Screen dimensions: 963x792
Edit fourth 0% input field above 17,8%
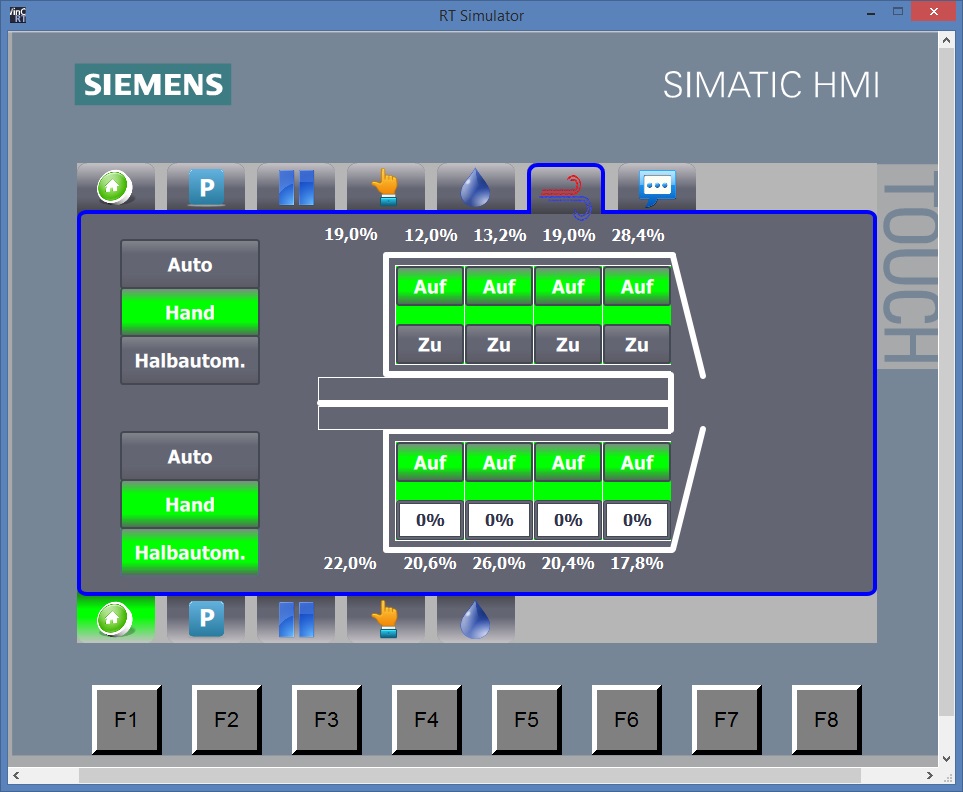pyautogui.click(x=637, y=520)
